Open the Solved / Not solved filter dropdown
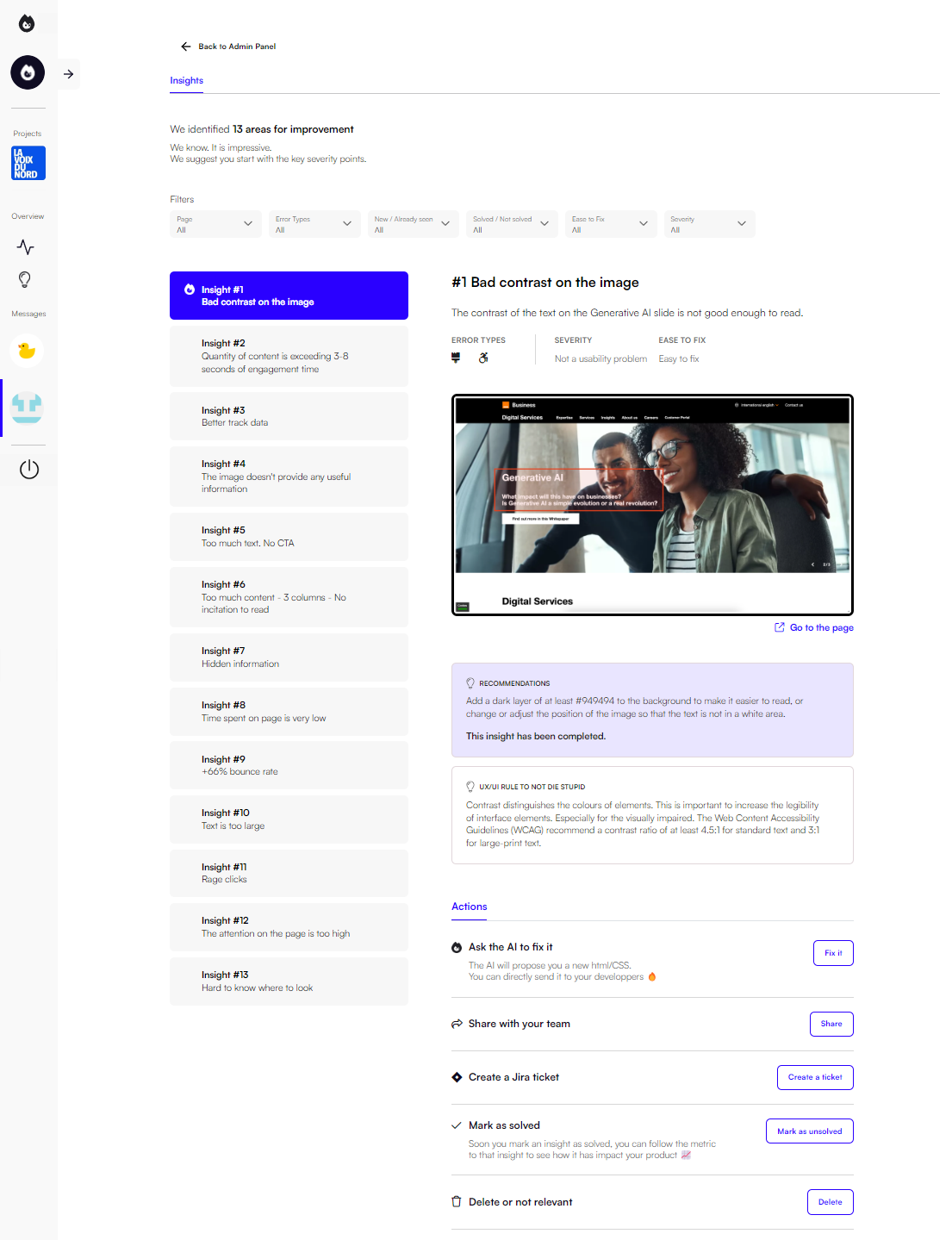 click(512, 224)
